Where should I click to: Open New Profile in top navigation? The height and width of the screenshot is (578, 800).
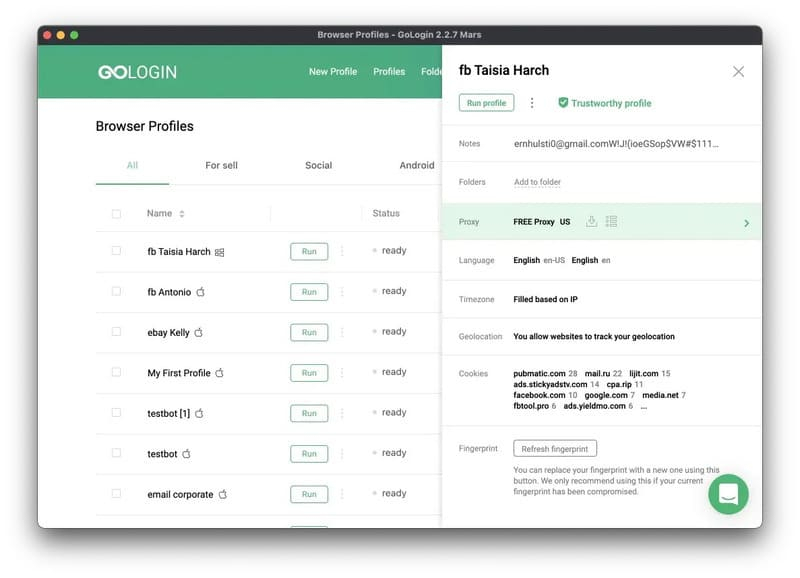click(x=333, y=71)
